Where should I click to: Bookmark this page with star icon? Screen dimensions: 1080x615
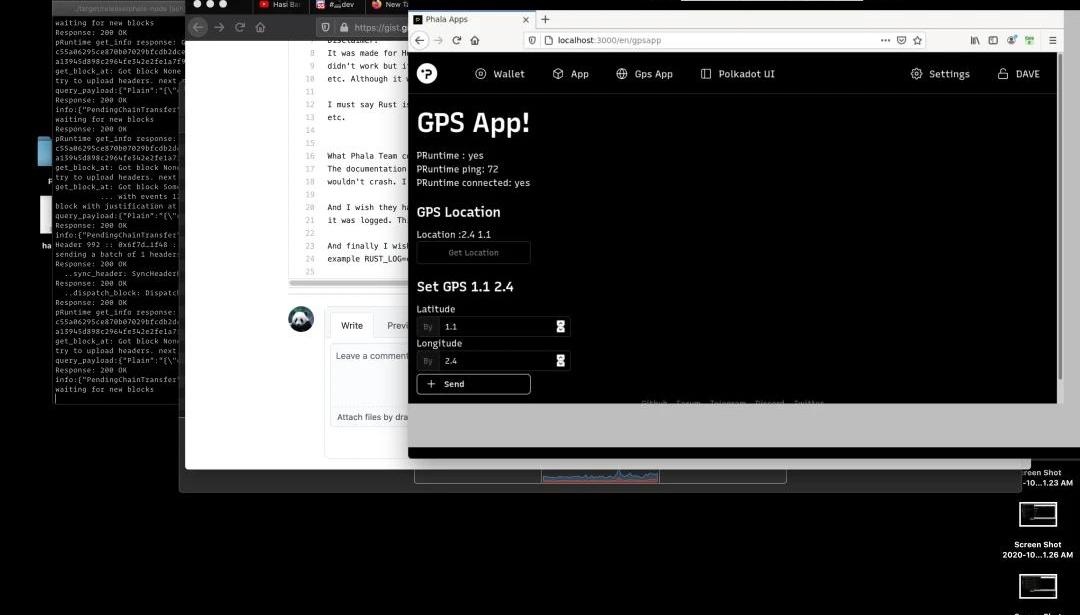click(x=917, y=40)
